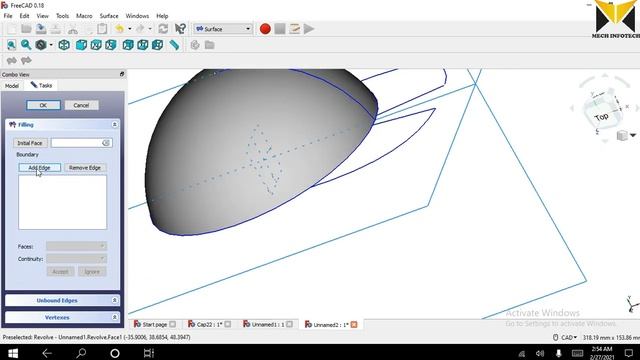Image resolution: width=640 pixels, height=360 pixels.
Task: Click the Stop macro recording square
Action: [x=280, y=29]
